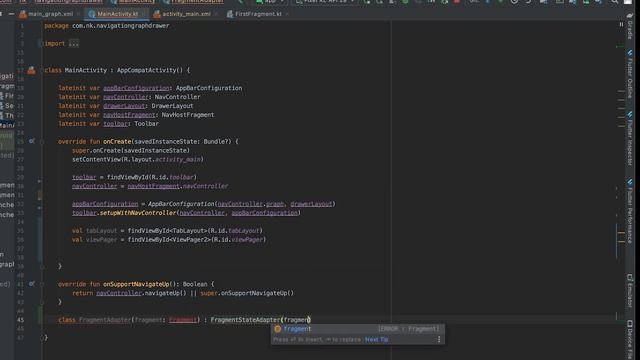Close the main_graph.xml tab
The width and height of the screenshot is (640, 360).
pyautogui.click(x=78, y=14)
